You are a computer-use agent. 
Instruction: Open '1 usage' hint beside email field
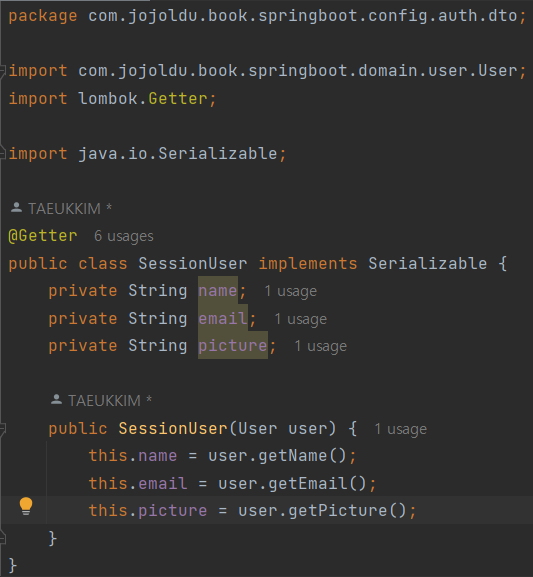pos(300,319)
